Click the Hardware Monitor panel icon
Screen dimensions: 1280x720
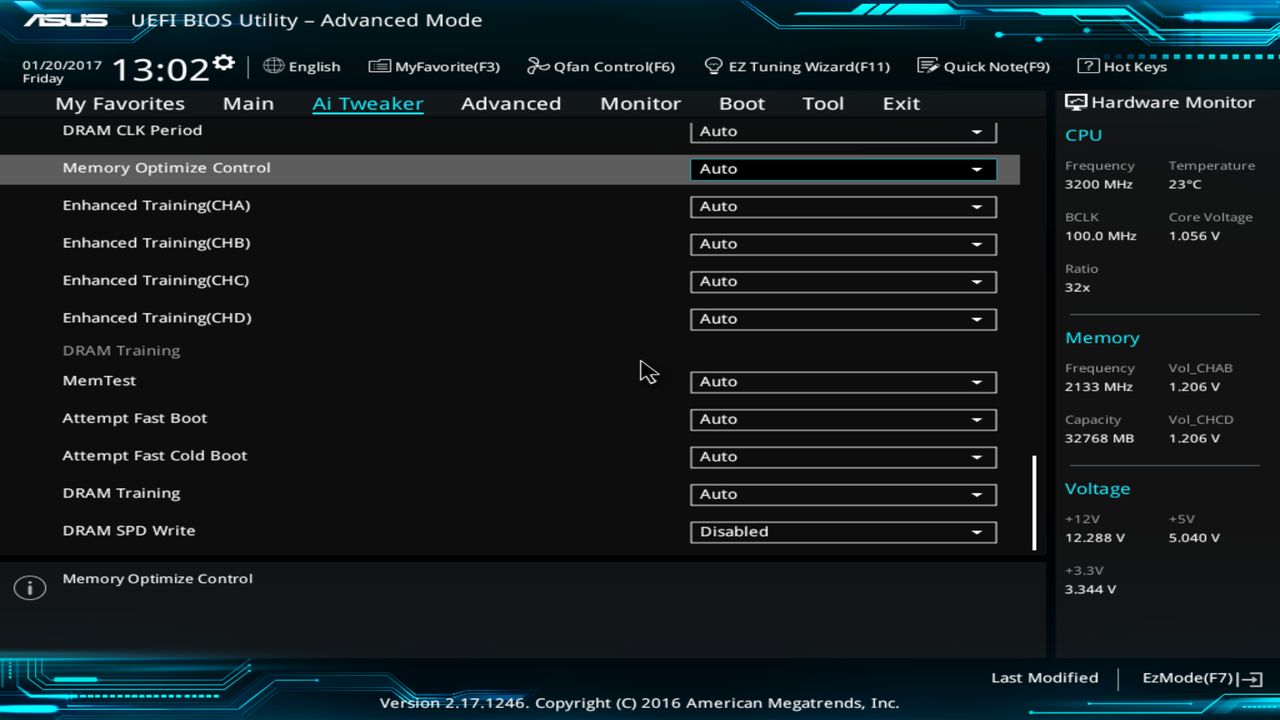coord(1075,101)
